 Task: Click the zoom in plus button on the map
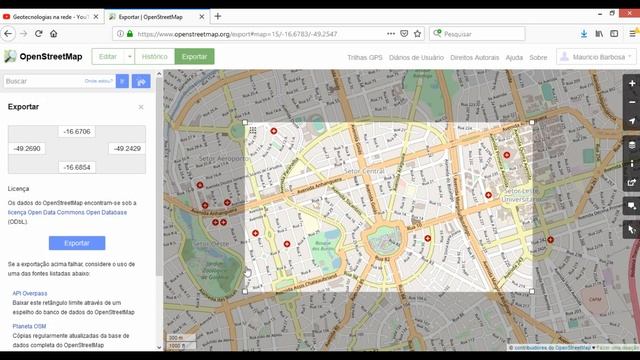(632, 83)
